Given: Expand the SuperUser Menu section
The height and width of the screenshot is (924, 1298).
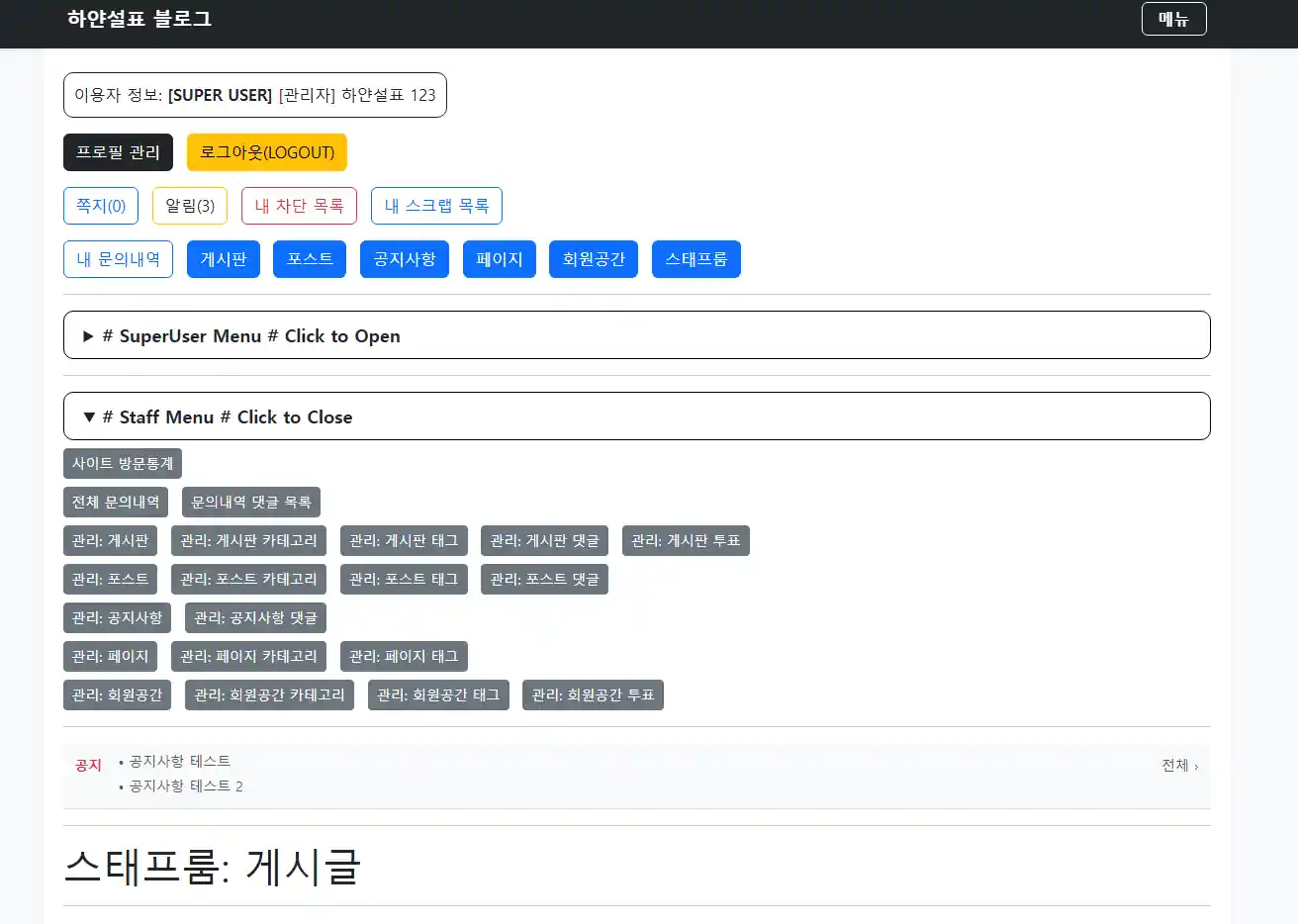Looking at the screenshot, I should (x=251, y=336).
